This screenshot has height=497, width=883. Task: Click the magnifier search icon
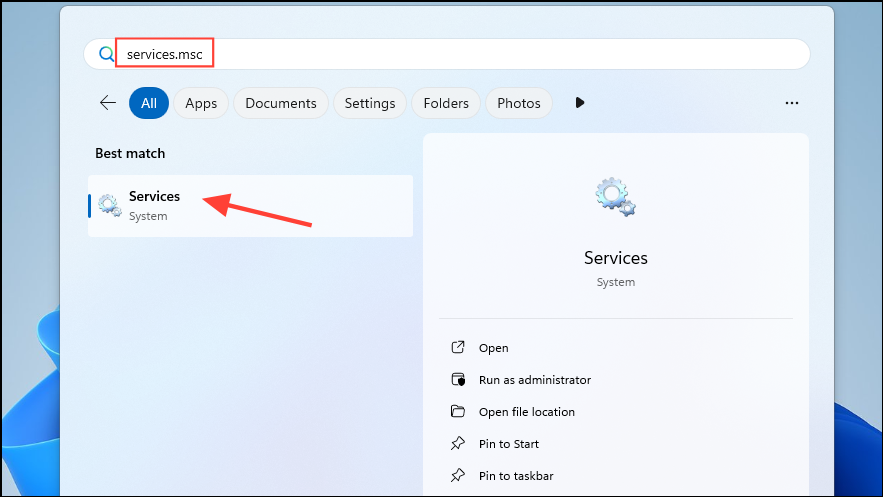106,54
